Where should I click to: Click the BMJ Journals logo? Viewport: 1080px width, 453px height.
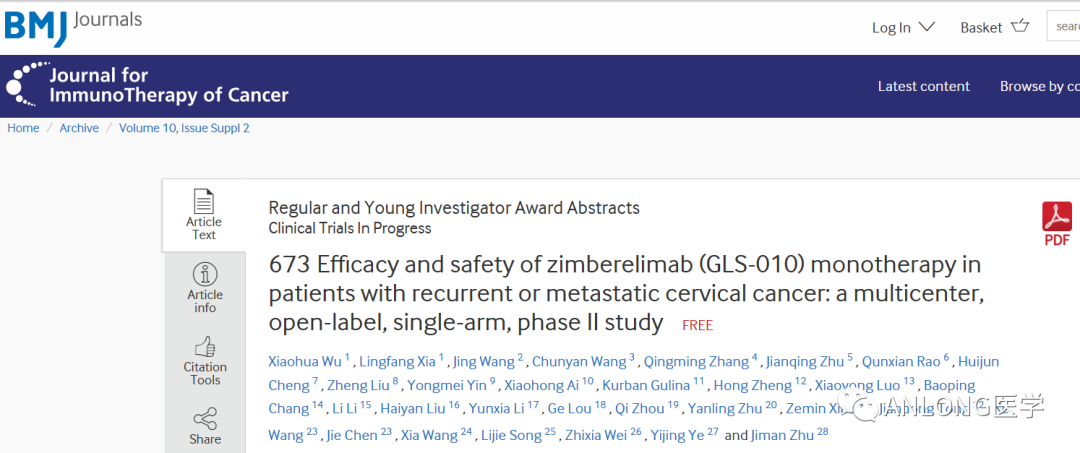click(x=73, y=24)
